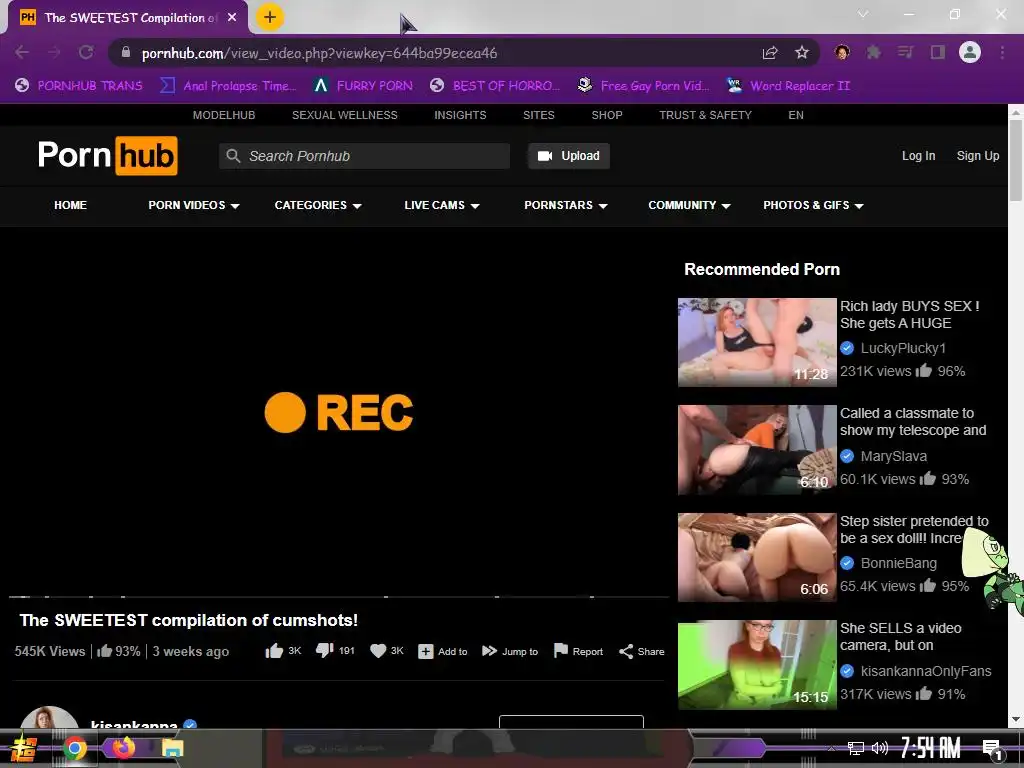Image resolution: width=1024 pixels, height=768 pixels.
Task: Click the Sign Up link
Action: pos(978,156)
